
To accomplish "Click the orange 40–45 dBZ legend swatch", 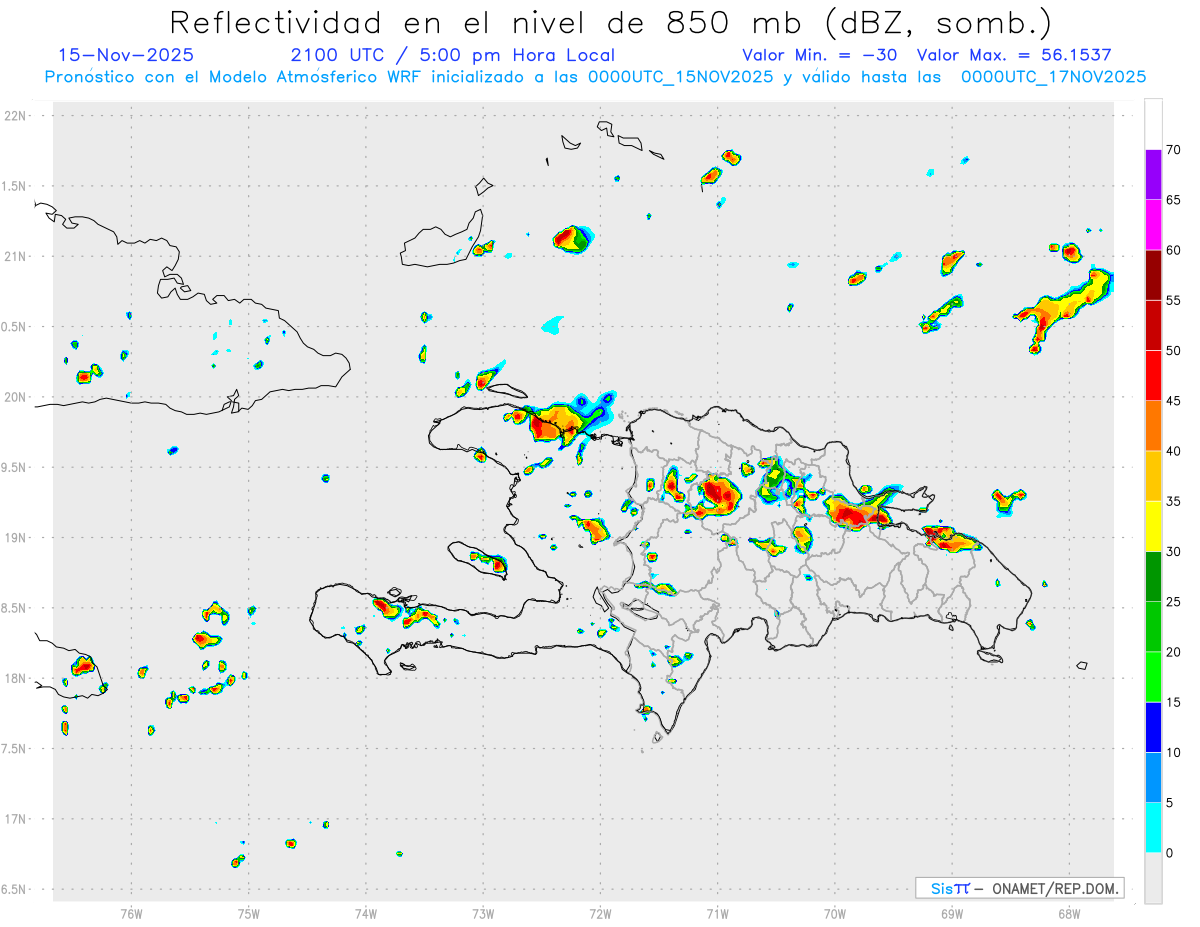I will (x=1153, y=426).
